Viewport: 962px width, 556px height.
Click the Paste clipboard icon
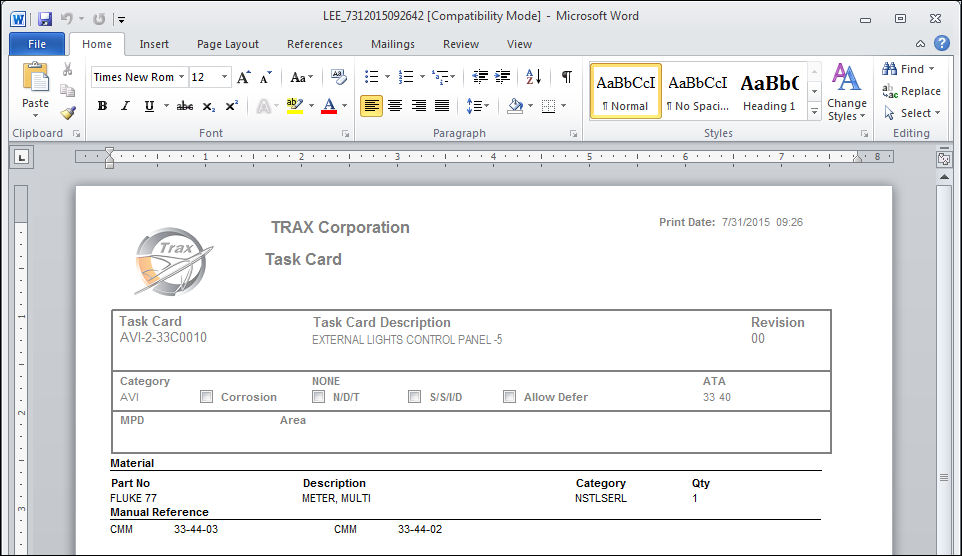click(36, 78)
